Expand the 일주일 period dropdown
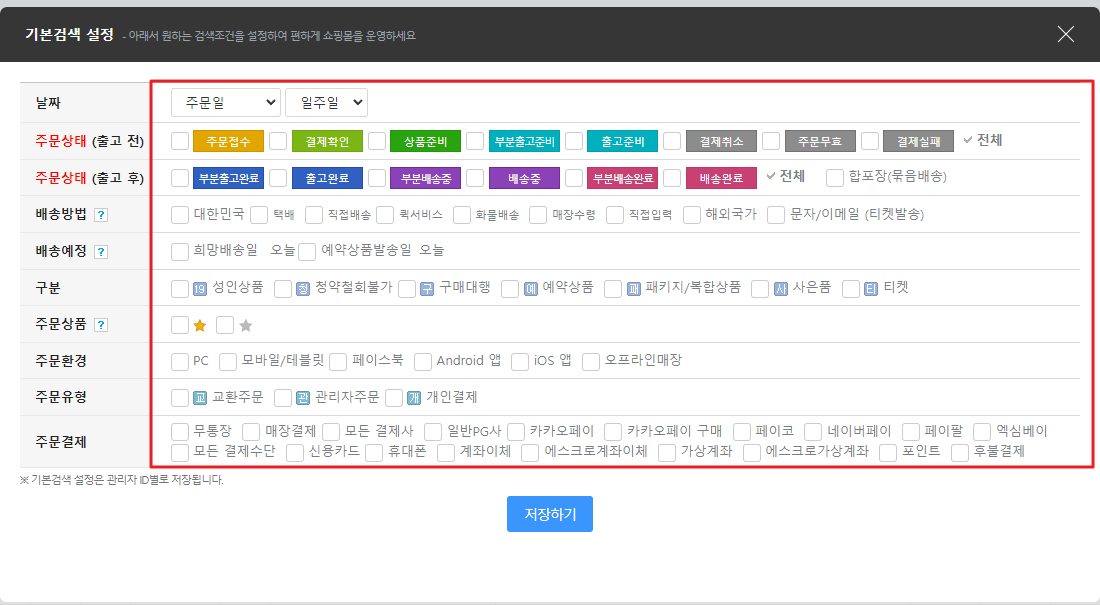The image size is (1100, 605). point(326,103)
